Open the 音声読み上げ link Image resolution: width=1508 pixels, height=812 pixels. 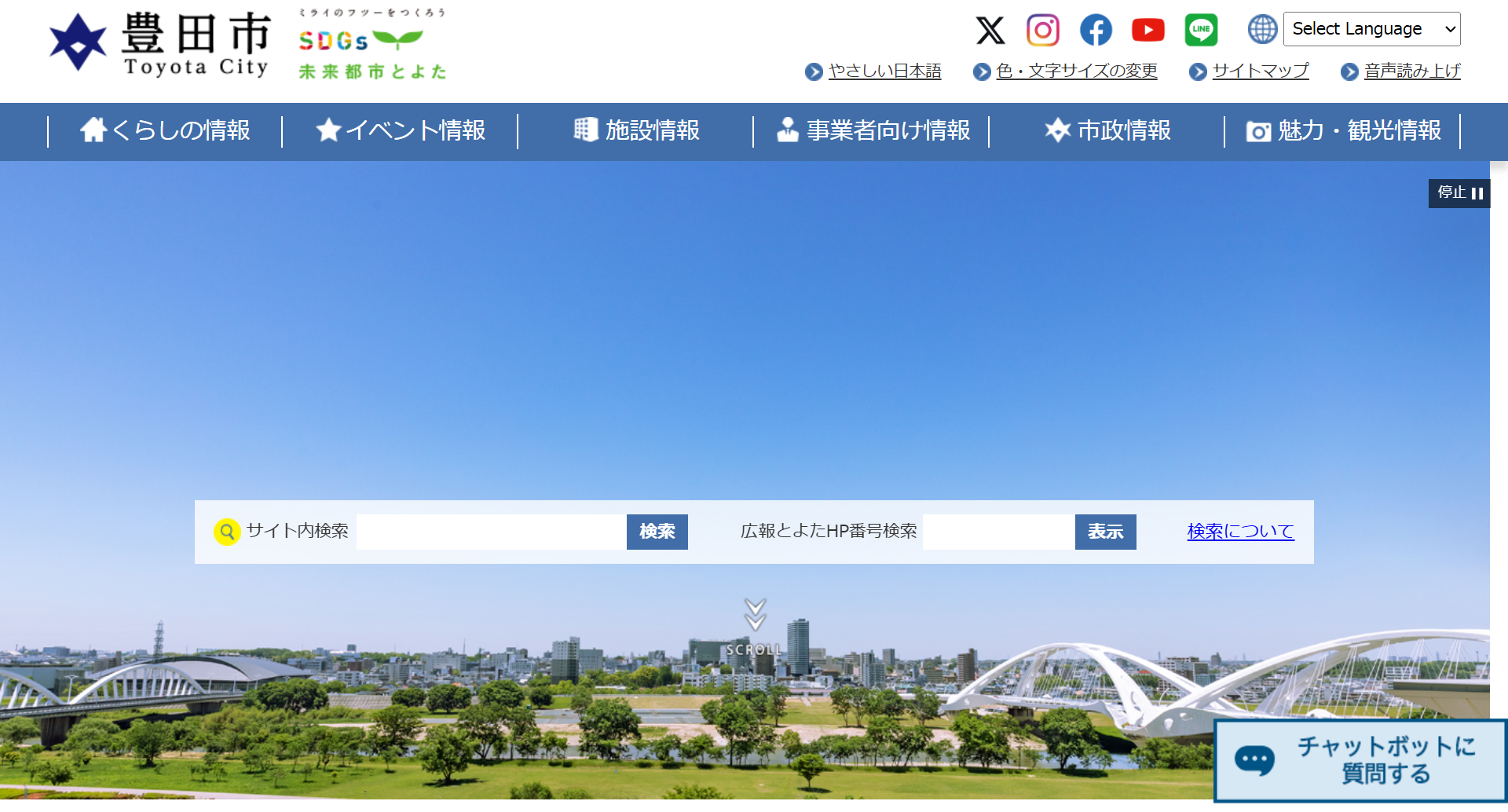[x=1412, y=71]
